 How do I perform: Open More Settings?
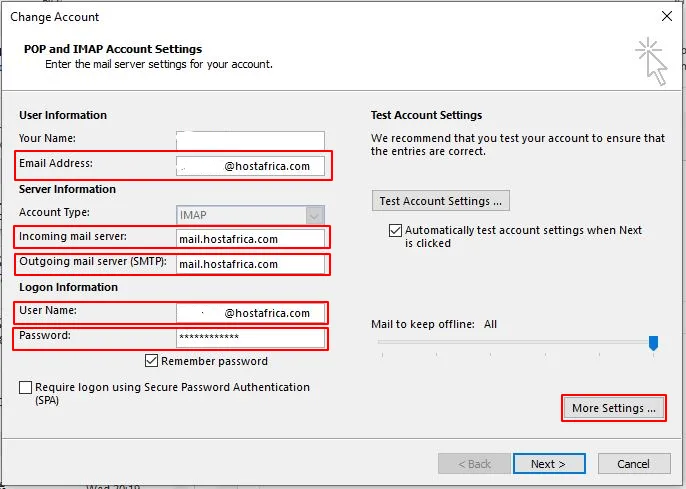click(x=614, y=408)
